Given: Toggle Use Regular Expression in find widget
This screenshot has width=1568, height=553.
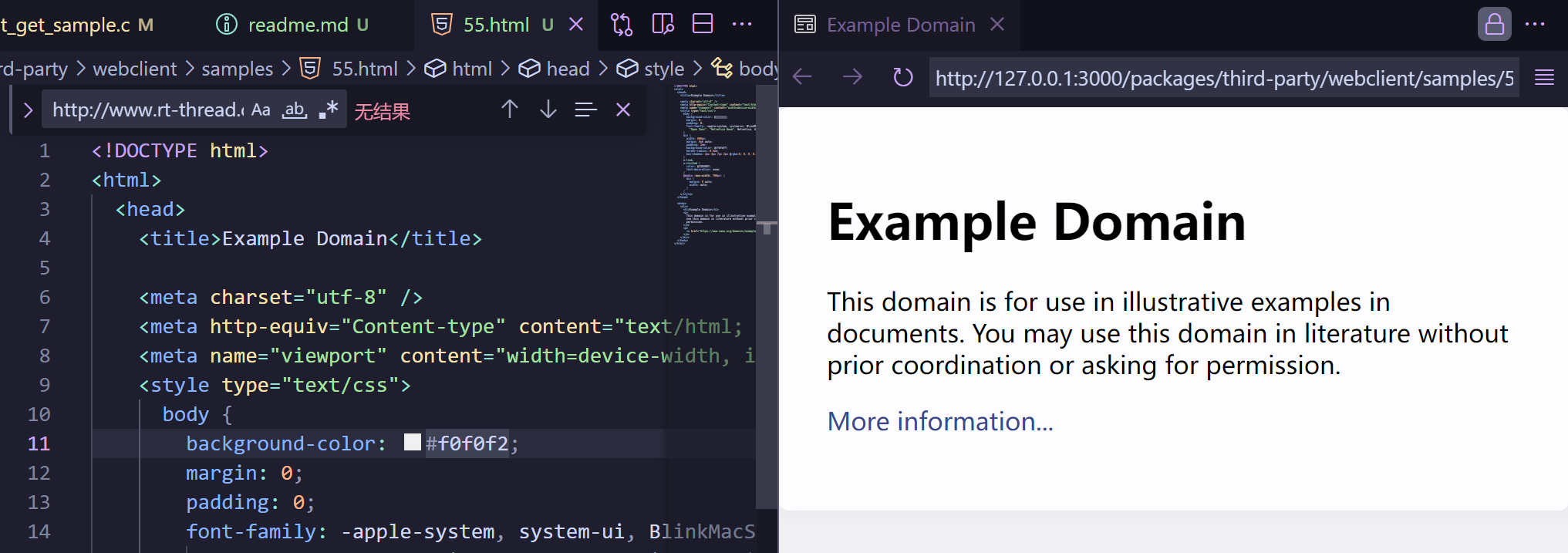Looking at the screenshot, I should (329, 110).
